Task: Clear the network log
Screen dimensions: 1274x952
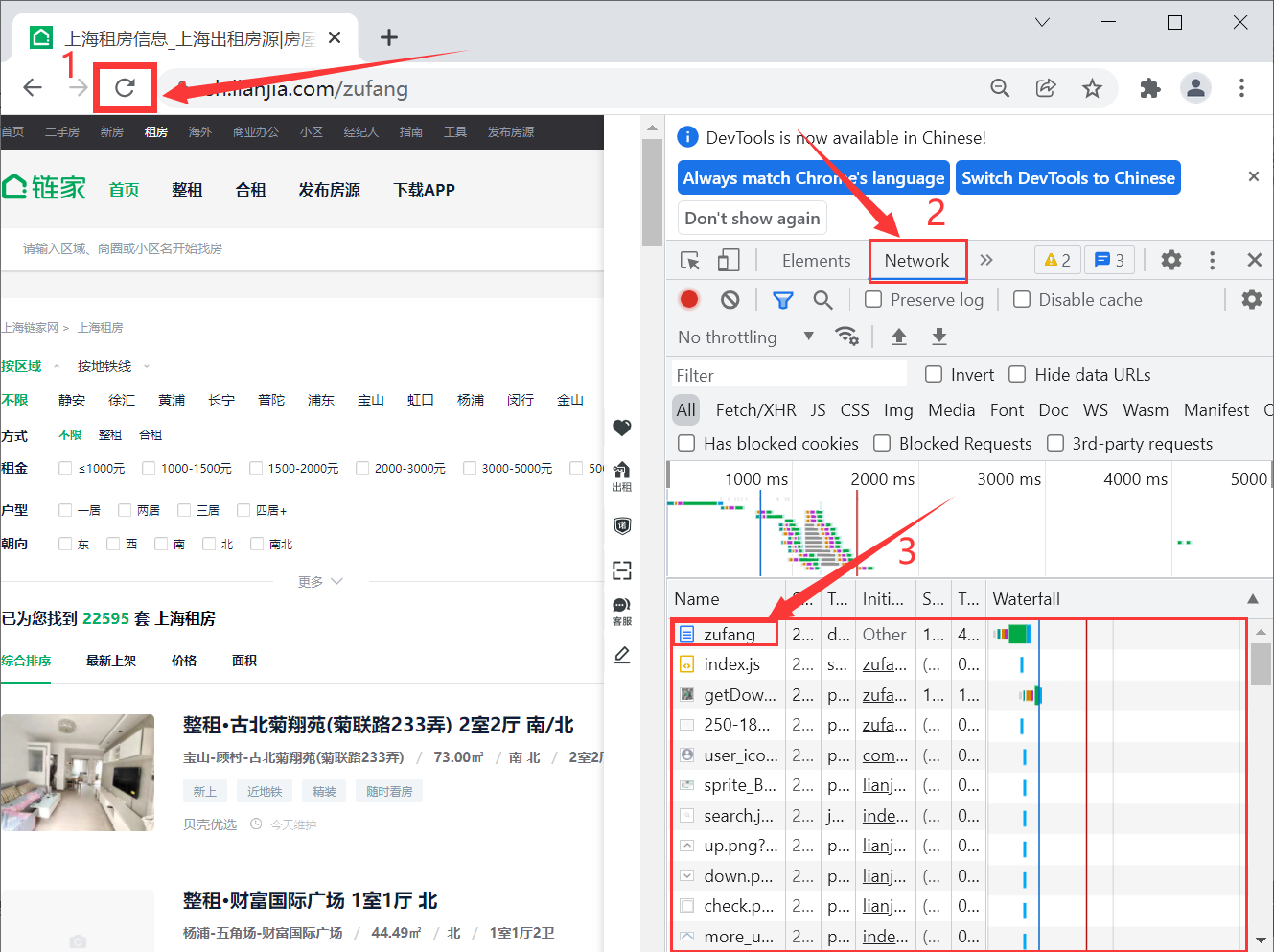Action: tap(730, 300)
